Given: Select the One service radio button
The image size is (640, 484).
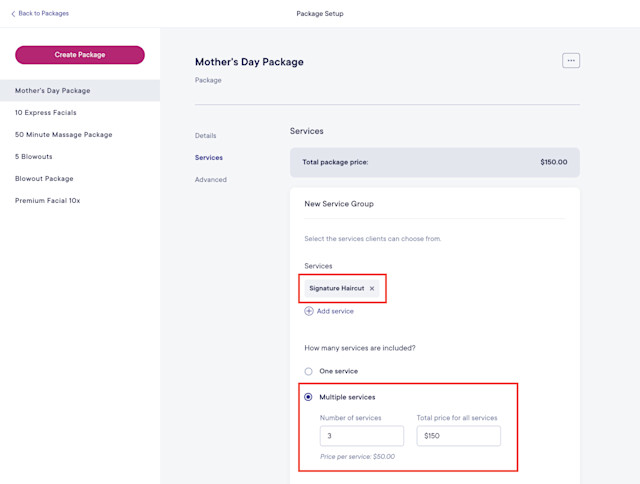Looking at the screenshot, I should [309, 371].
